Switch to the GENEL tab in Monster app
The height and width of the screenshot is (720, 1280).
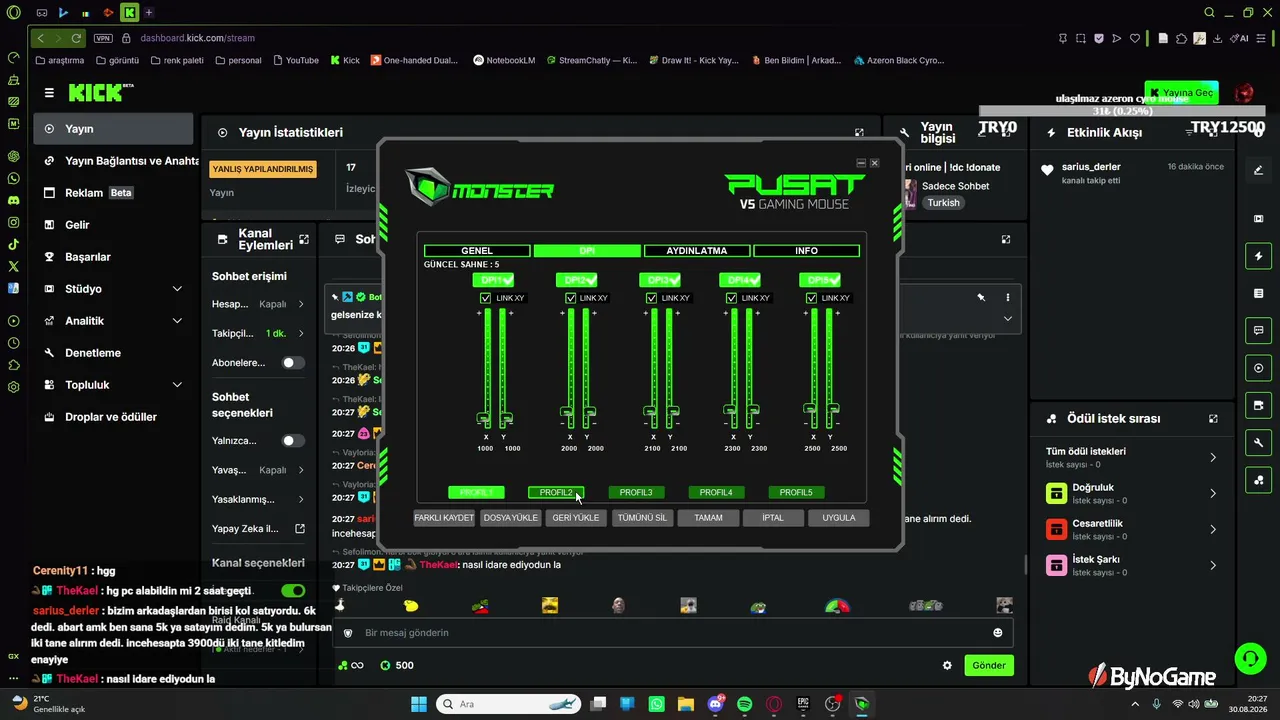pyautogui.click(x=477, y=251)
